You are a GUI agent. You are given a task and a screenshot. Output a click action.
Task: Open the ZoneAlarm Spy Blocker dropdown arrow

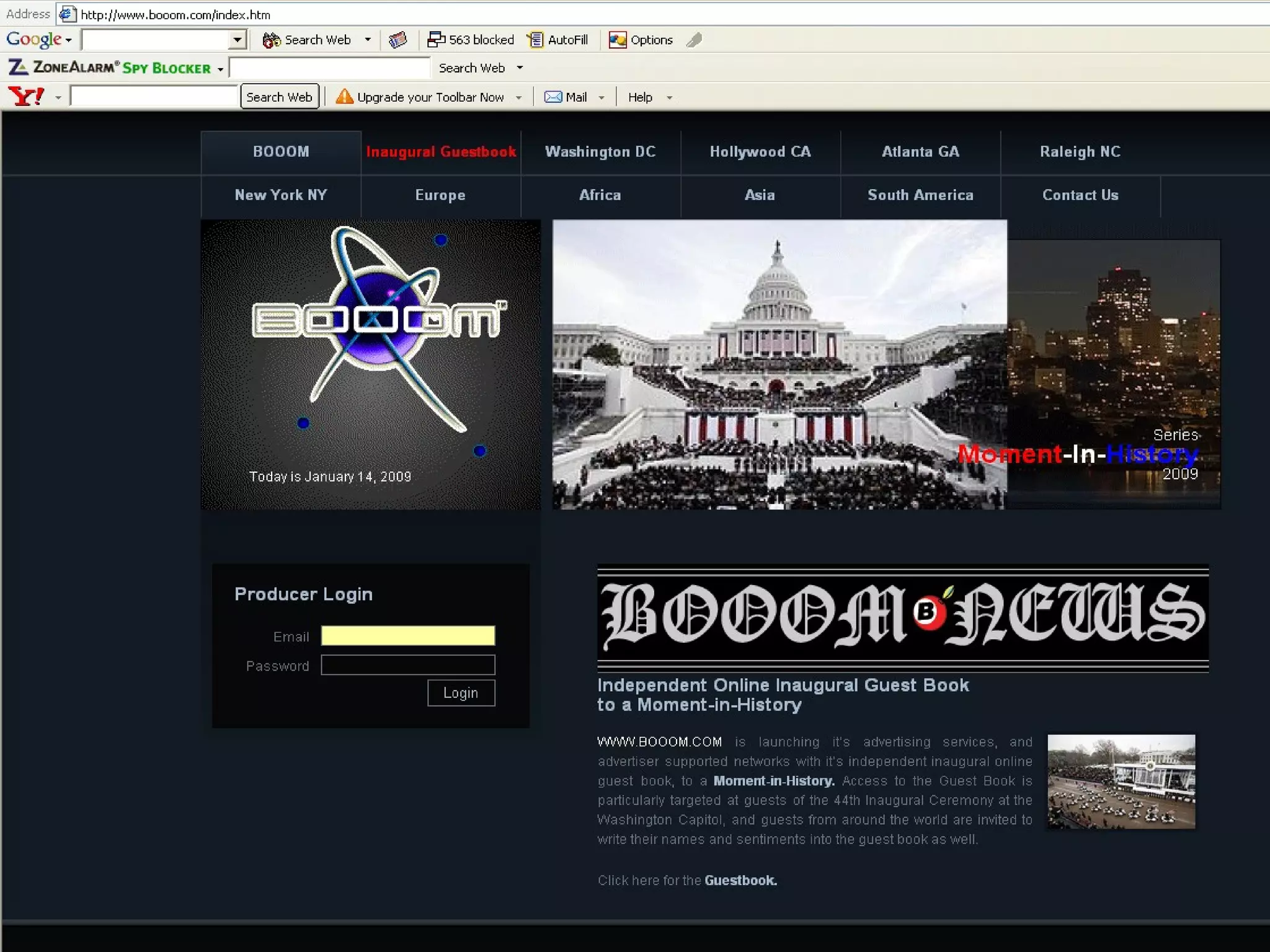[220, 69]
